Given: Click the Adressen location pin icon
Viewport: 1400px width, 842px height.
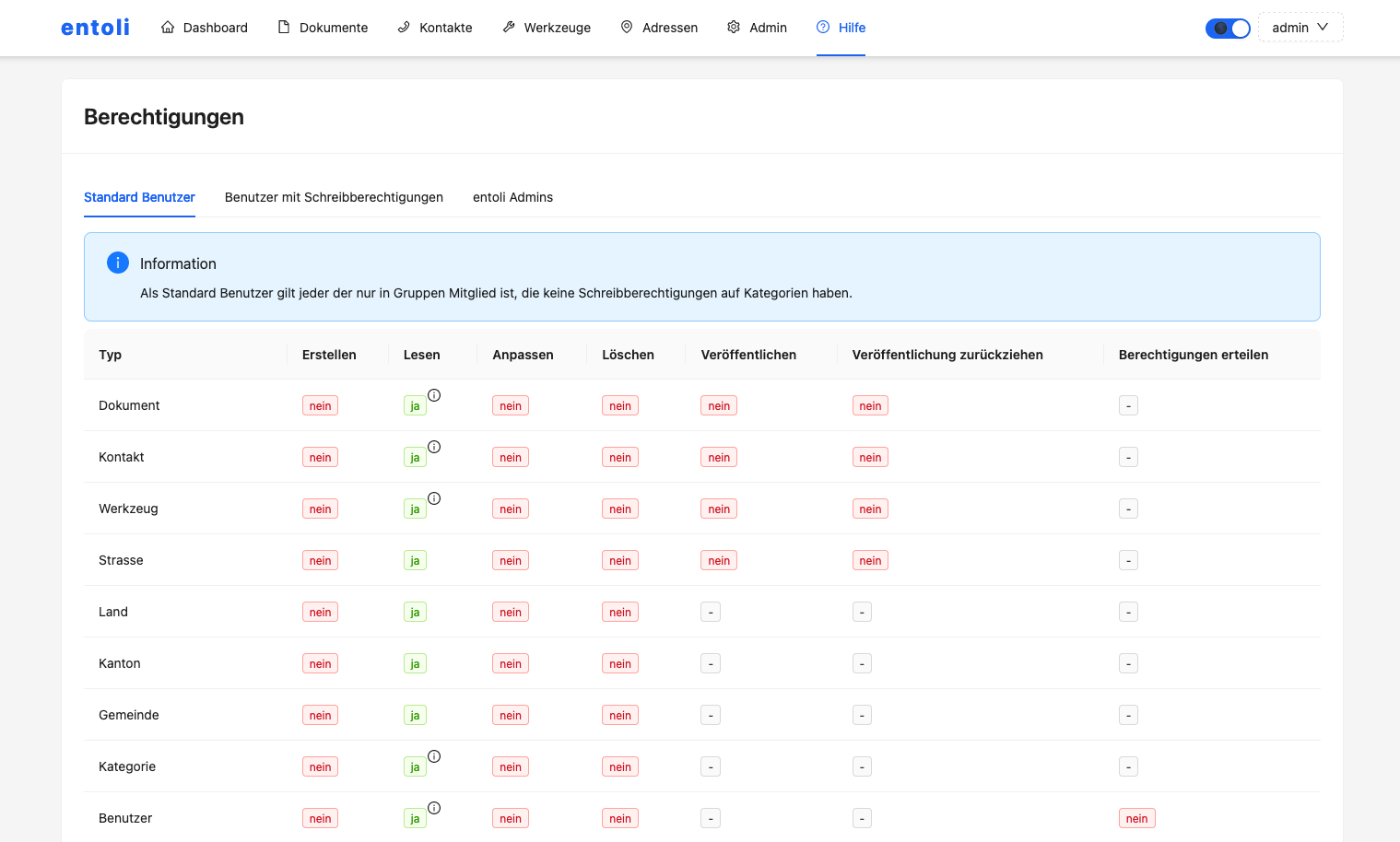Looking at the screenshot, I should tap(627, 28).
